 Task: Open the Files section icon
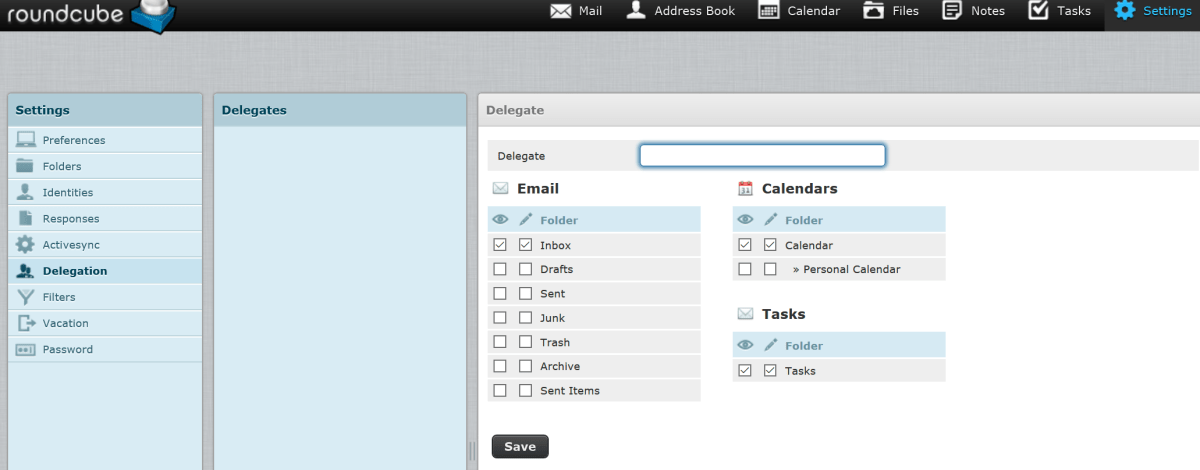pyautogui.click(x=874, y=11)
